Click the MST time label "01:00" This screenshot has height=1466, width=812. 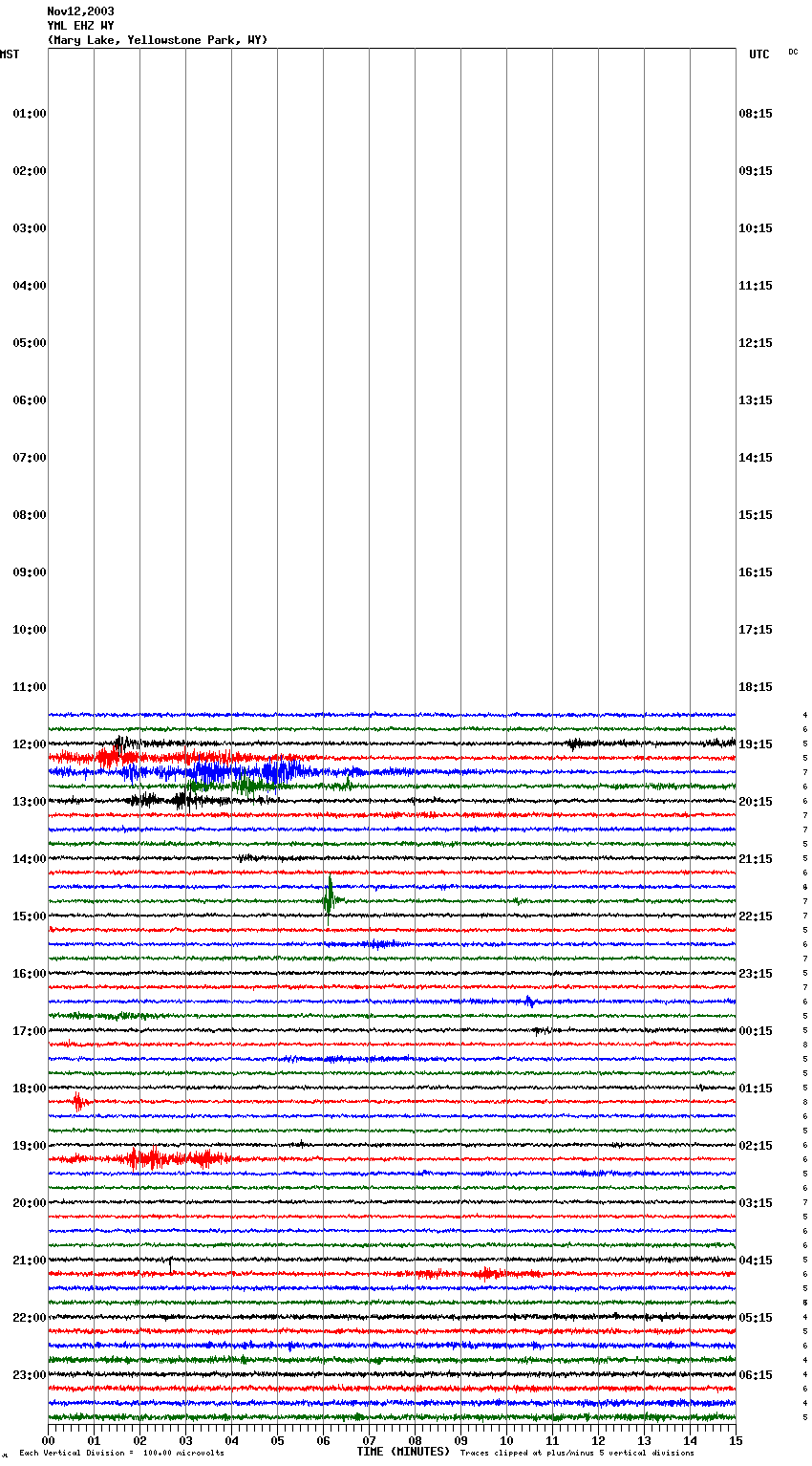click(30, 114)
